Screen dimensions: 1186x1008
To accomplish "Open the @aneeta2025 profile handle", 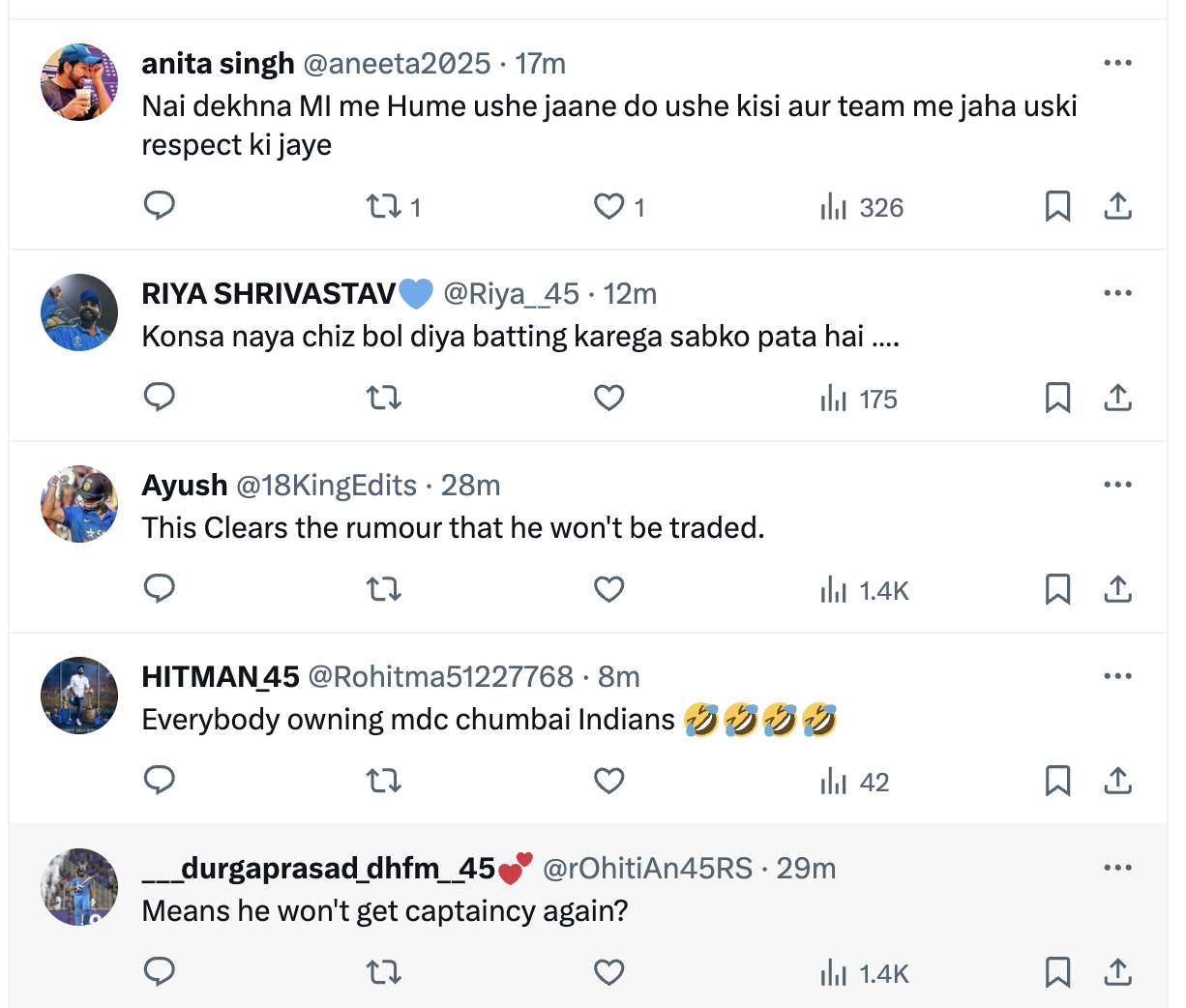I will click(x=397, y=64).
